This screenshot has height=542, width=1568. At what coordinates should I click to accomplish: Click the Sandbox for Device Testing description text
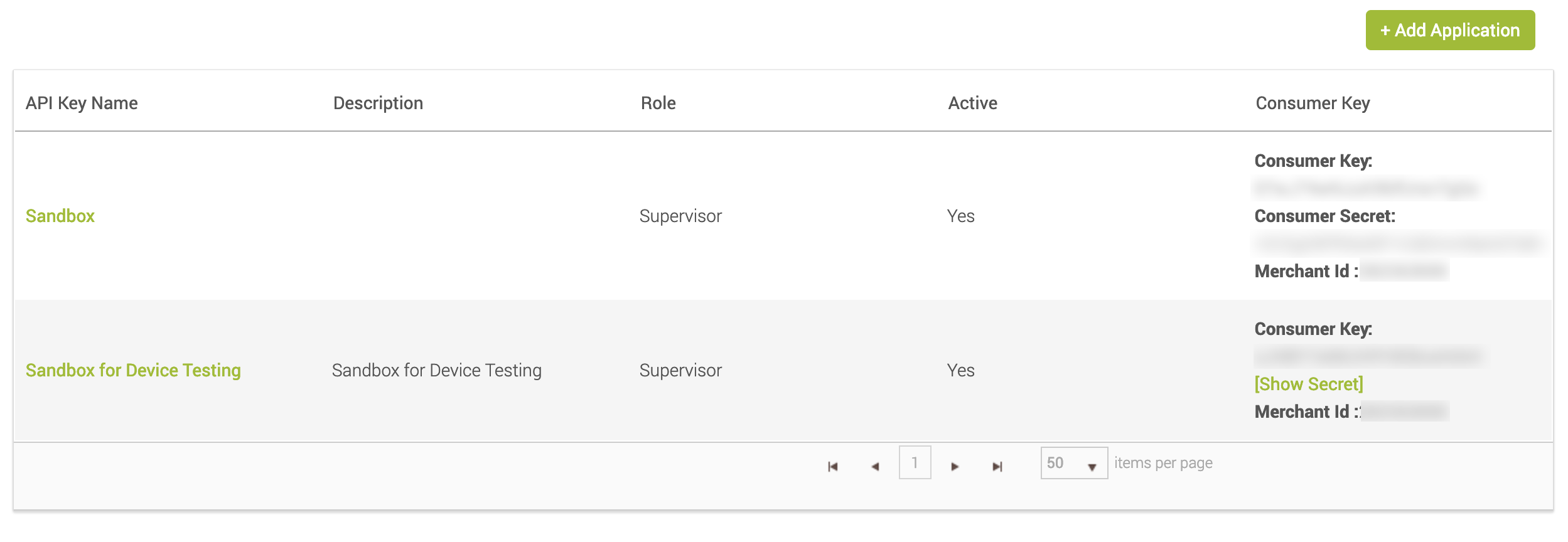click(x=436, y=370)
